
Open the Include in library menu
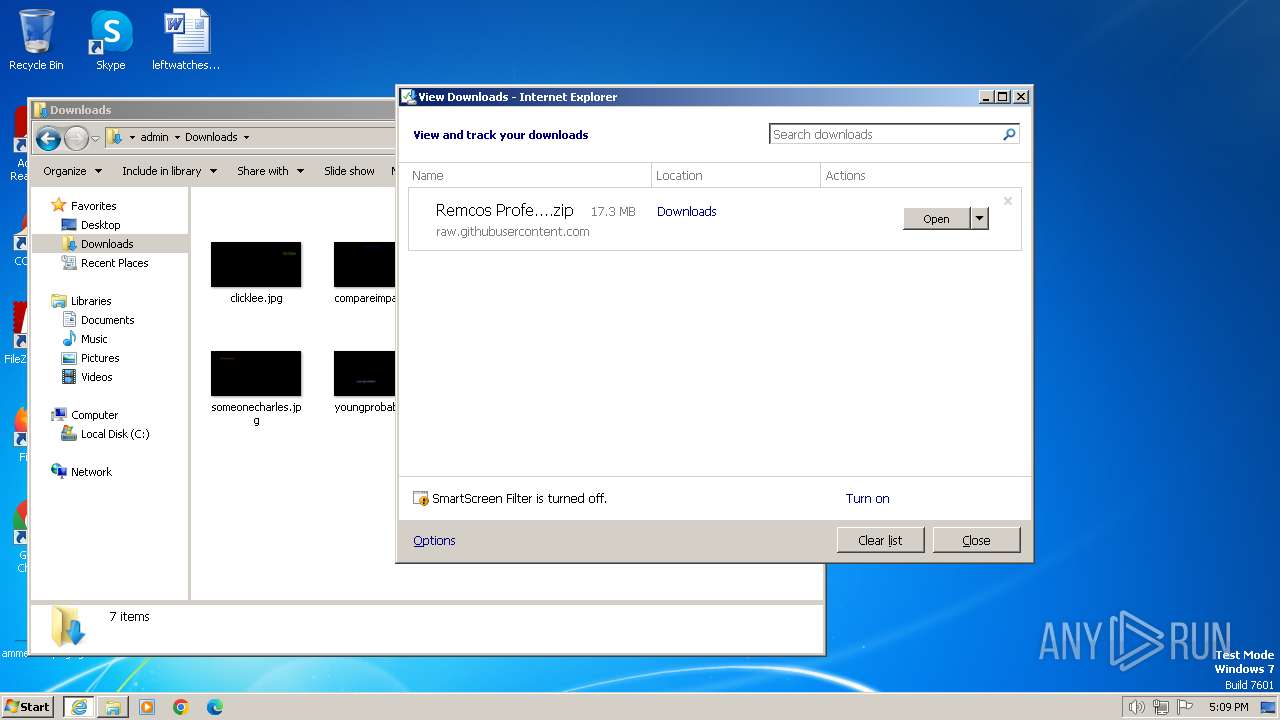point(169,171)
